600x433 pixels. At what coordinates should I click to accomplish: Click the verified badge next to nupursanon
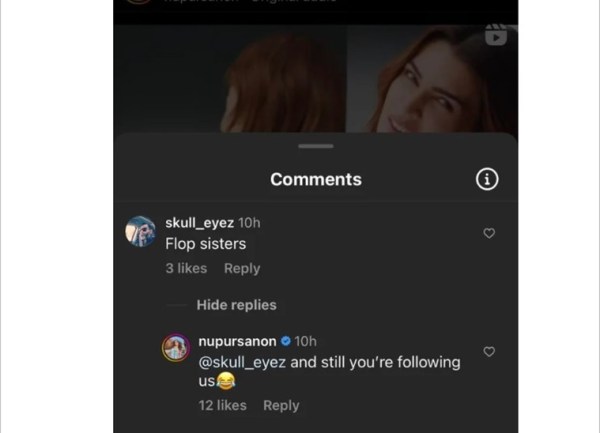pos(285,342)
